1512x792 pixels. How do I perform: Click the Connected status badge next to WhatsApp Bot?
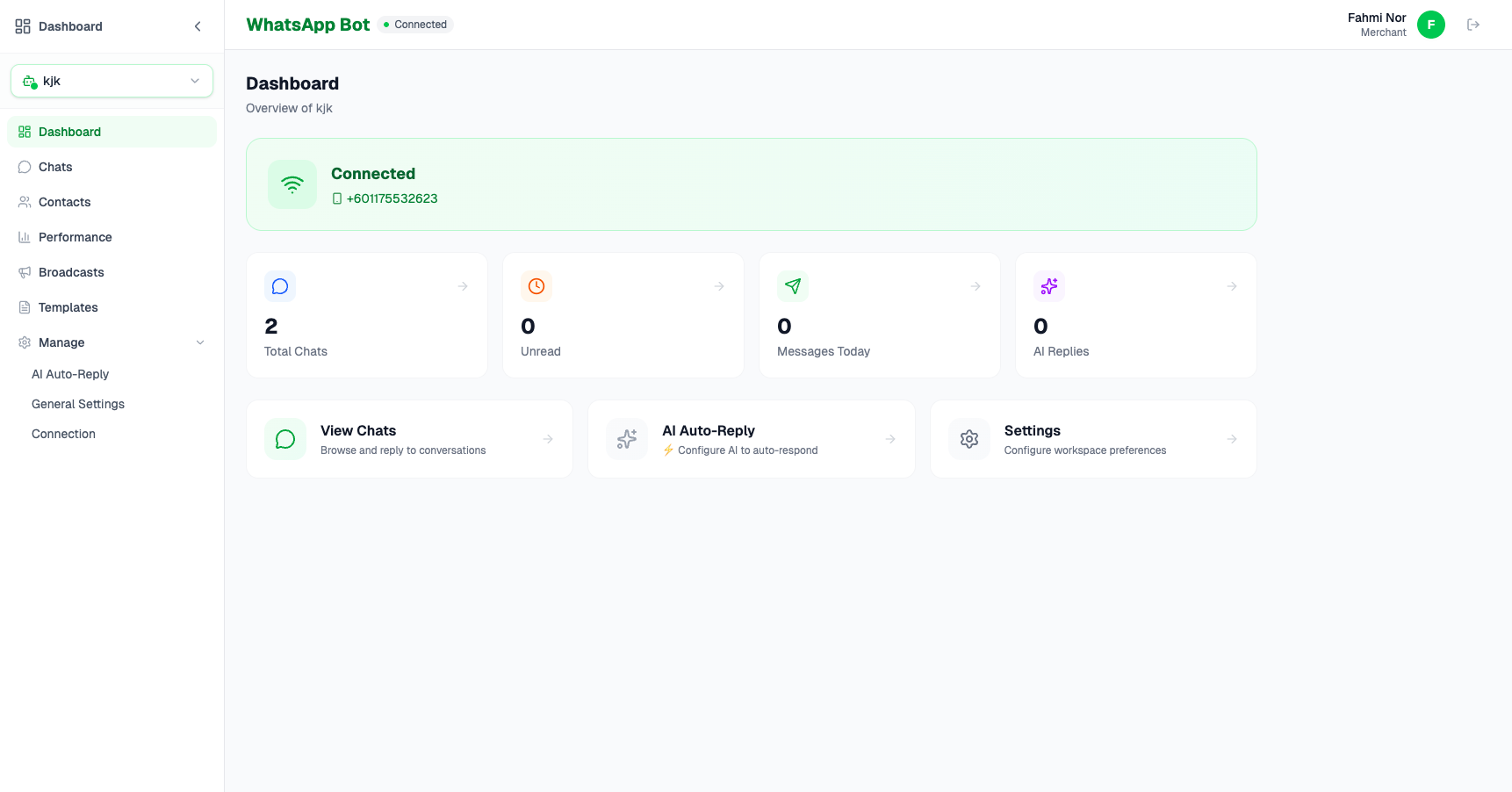(414, 25)
